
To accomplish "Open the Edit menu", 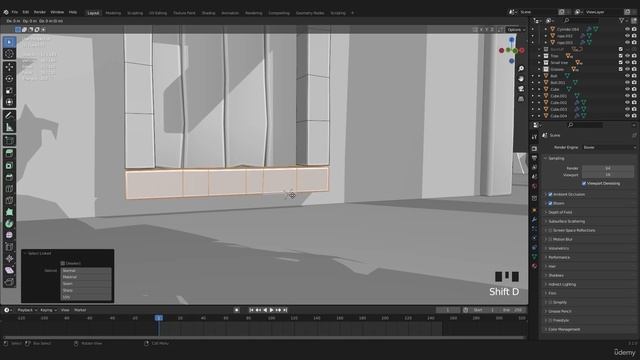I will (x=26, y=12).
